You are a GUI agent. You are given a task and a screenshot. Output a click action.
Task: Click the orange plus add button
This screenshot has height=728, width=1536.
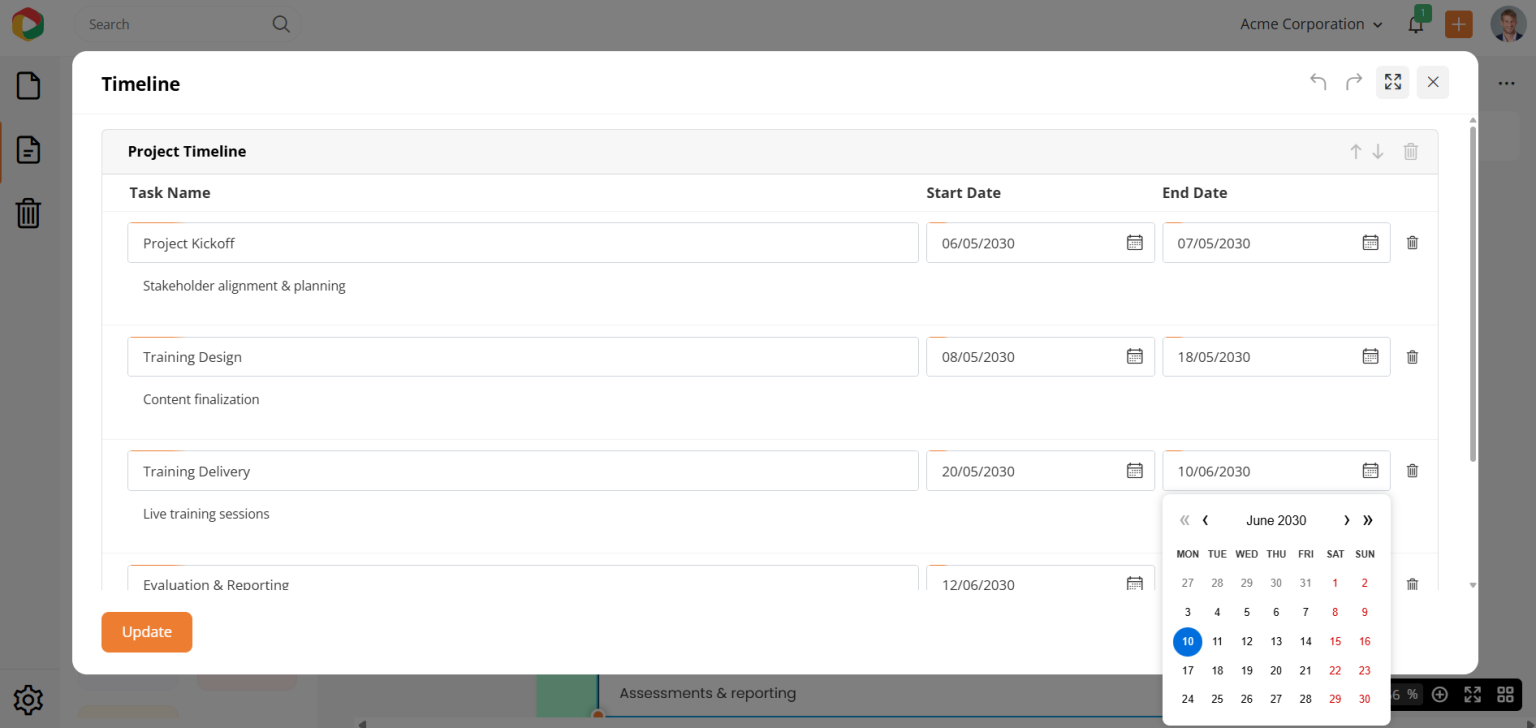coord(1458,25)
